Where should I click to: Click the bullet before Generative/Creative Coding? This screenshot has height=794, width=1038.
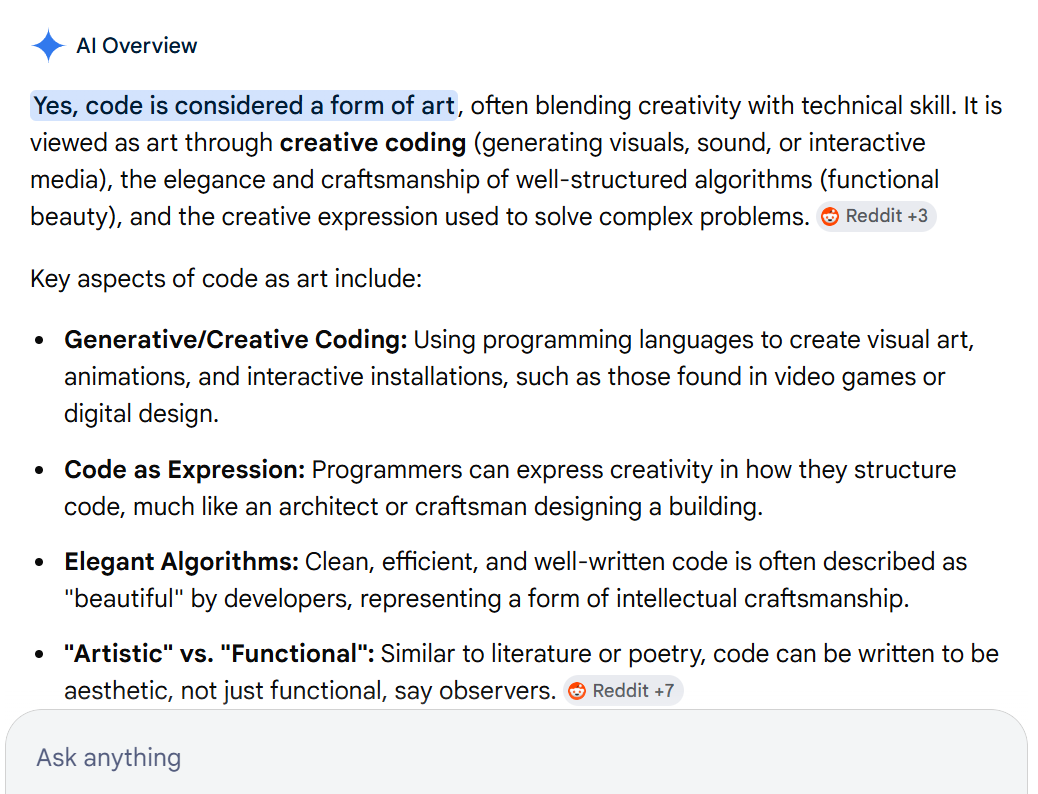click(39, 340)
